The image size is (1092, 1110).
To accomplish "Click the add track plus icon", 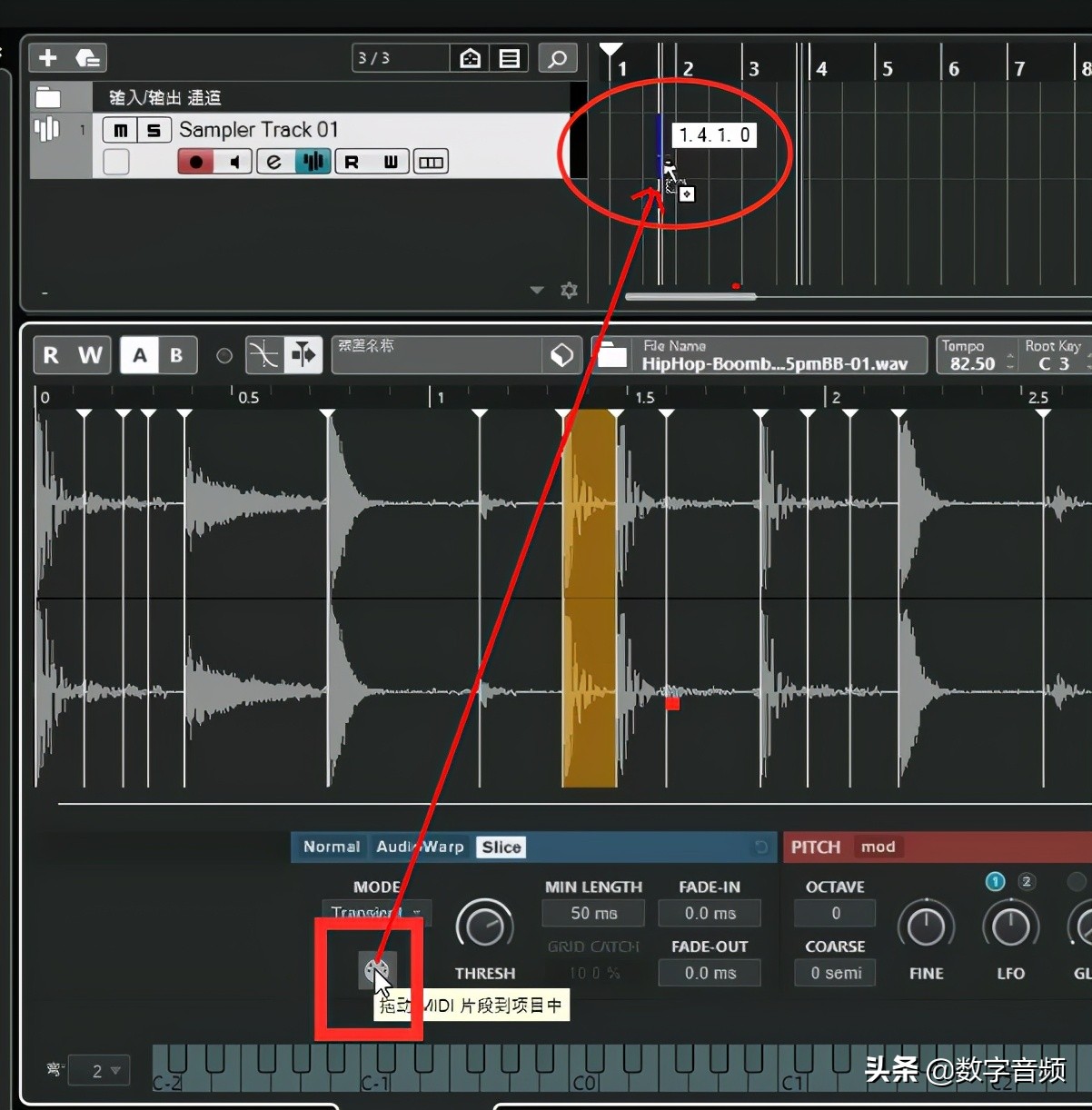I will [x=47, y=57].
